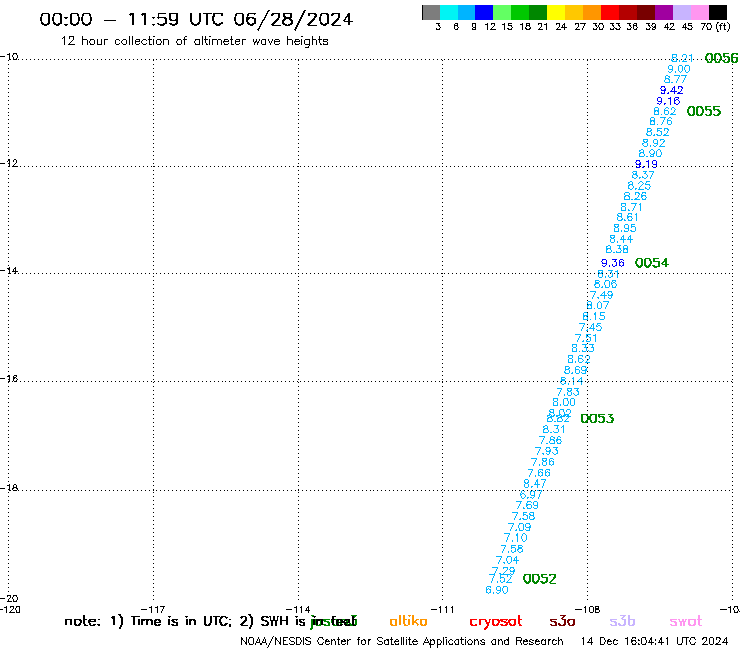The height and width of the screenshot is (650, 740).
Task: Click the wave height value 8.52
Action: pyautogui.click(x=657, y=132)
